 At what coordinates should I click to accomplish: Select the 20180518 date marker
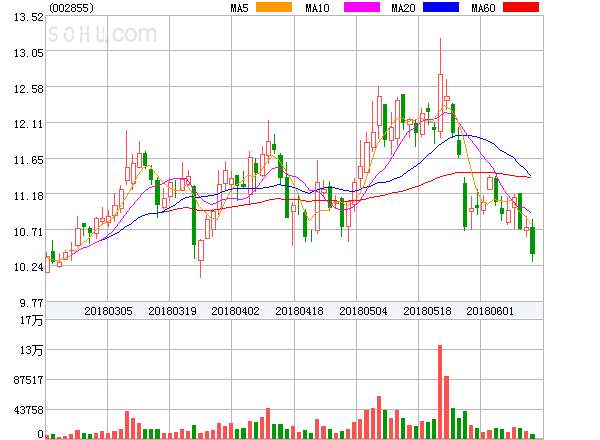point(427,311)
